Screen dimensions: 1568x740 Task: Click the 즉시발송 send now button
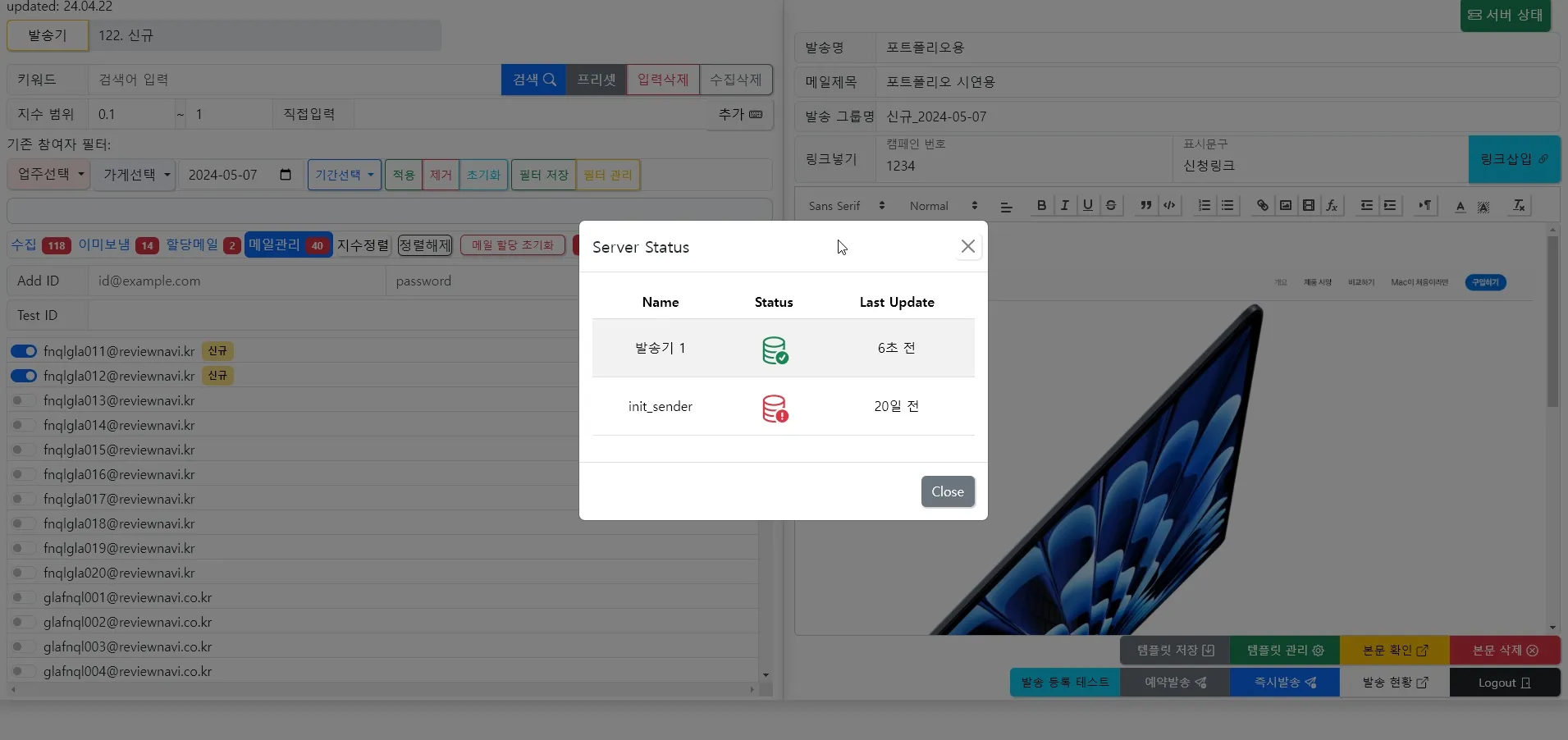(x=1285, y=683)
